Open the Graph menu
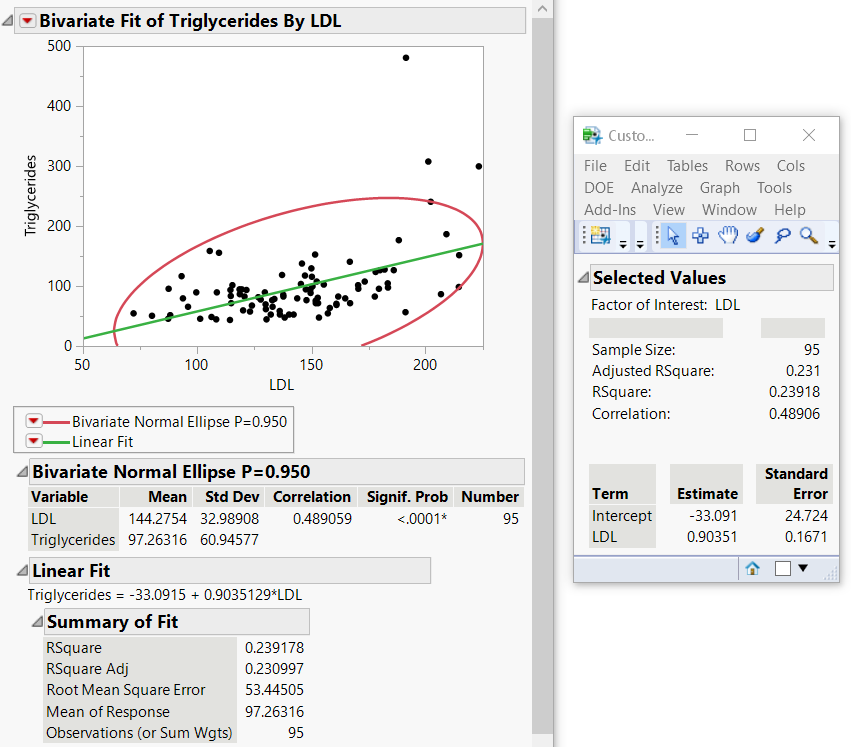The width and height of the screenshot is (851, 747). (719, 187)
